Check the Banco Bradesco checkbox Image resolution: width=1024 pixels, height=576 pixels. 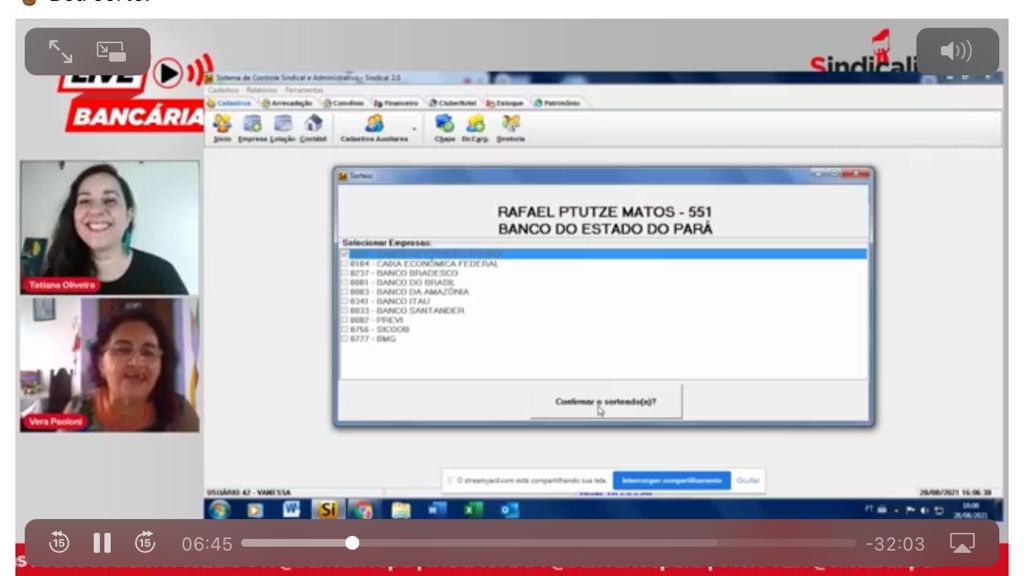click(345, 273)
